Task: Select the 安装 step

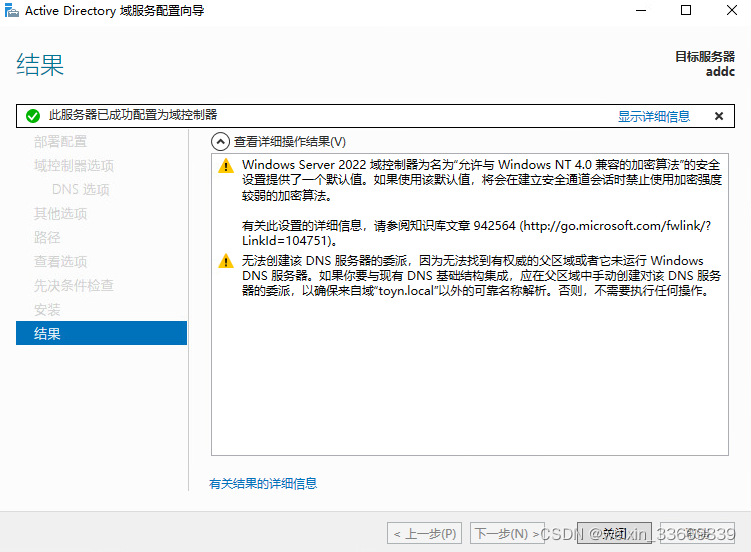Action: point(47,310)
